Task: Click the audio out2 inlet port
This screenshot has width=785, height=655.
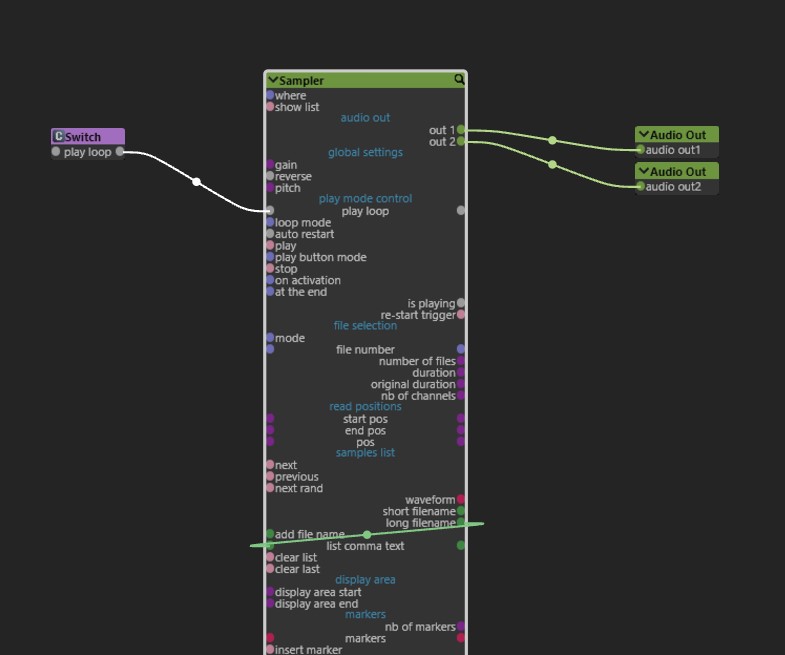Action: pyautogui.click(x=641, y=187)
